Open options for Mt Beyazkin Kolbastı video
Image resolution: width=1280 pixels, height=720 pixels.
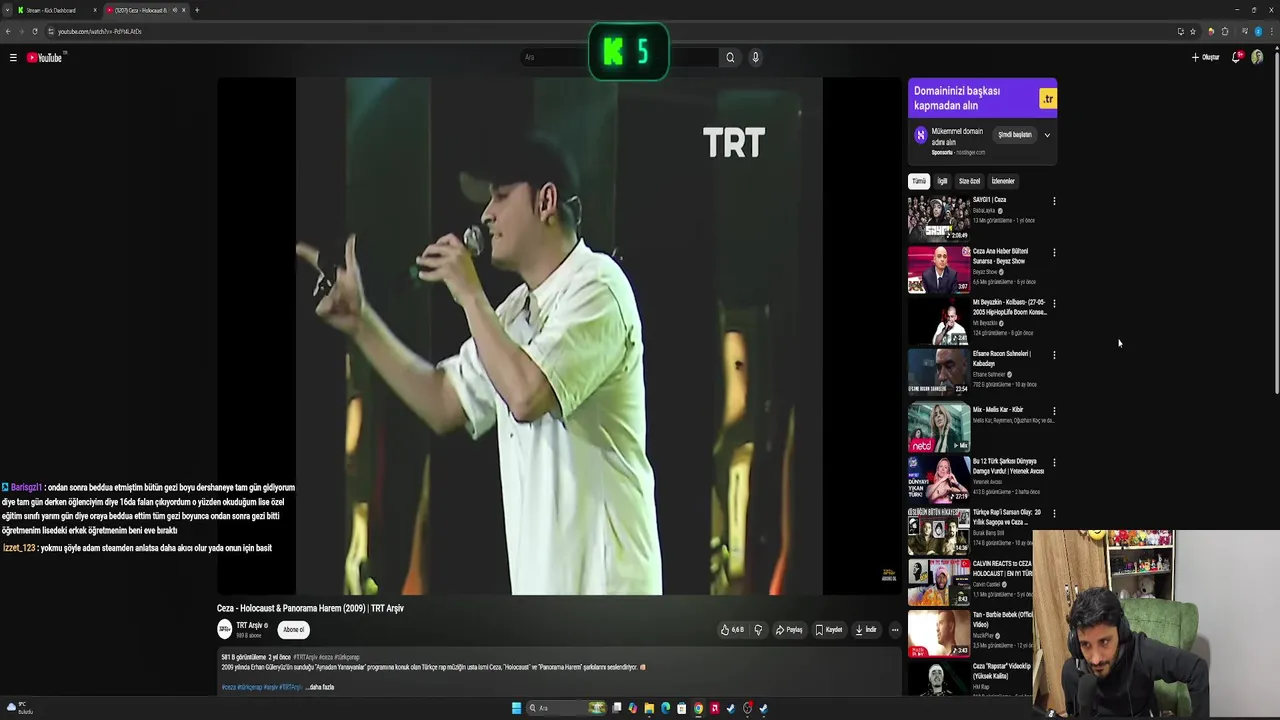1054,303
